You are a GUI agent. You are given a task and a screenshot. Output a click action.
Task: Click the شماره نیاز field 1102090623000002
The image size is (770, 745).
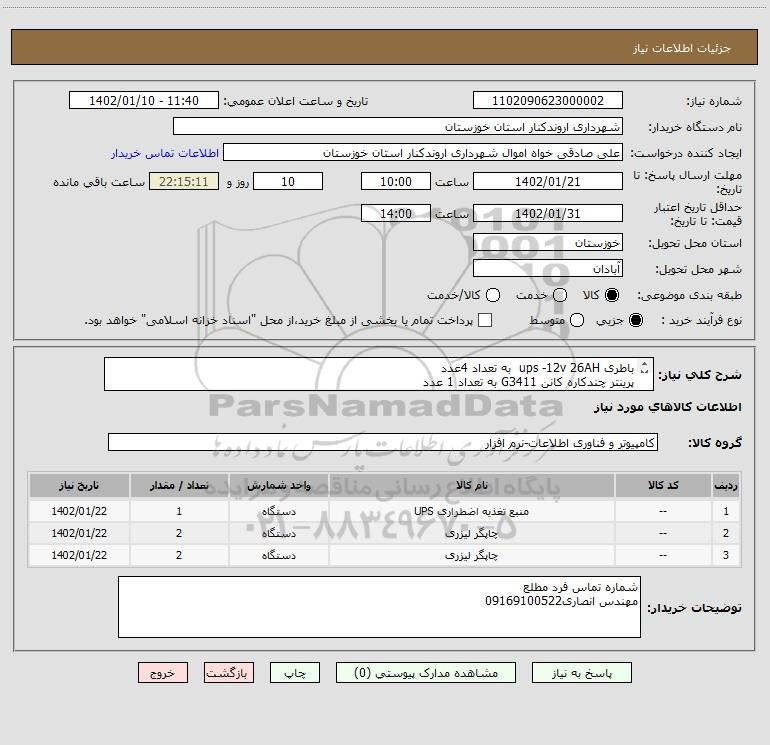(x=548, y=101)
